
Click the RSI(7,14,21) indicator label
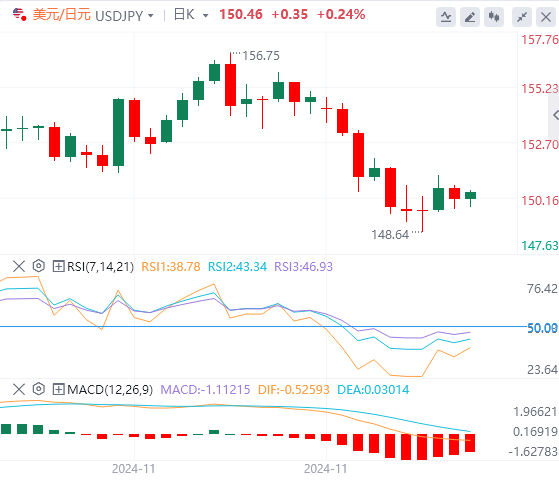pos(101,266)
